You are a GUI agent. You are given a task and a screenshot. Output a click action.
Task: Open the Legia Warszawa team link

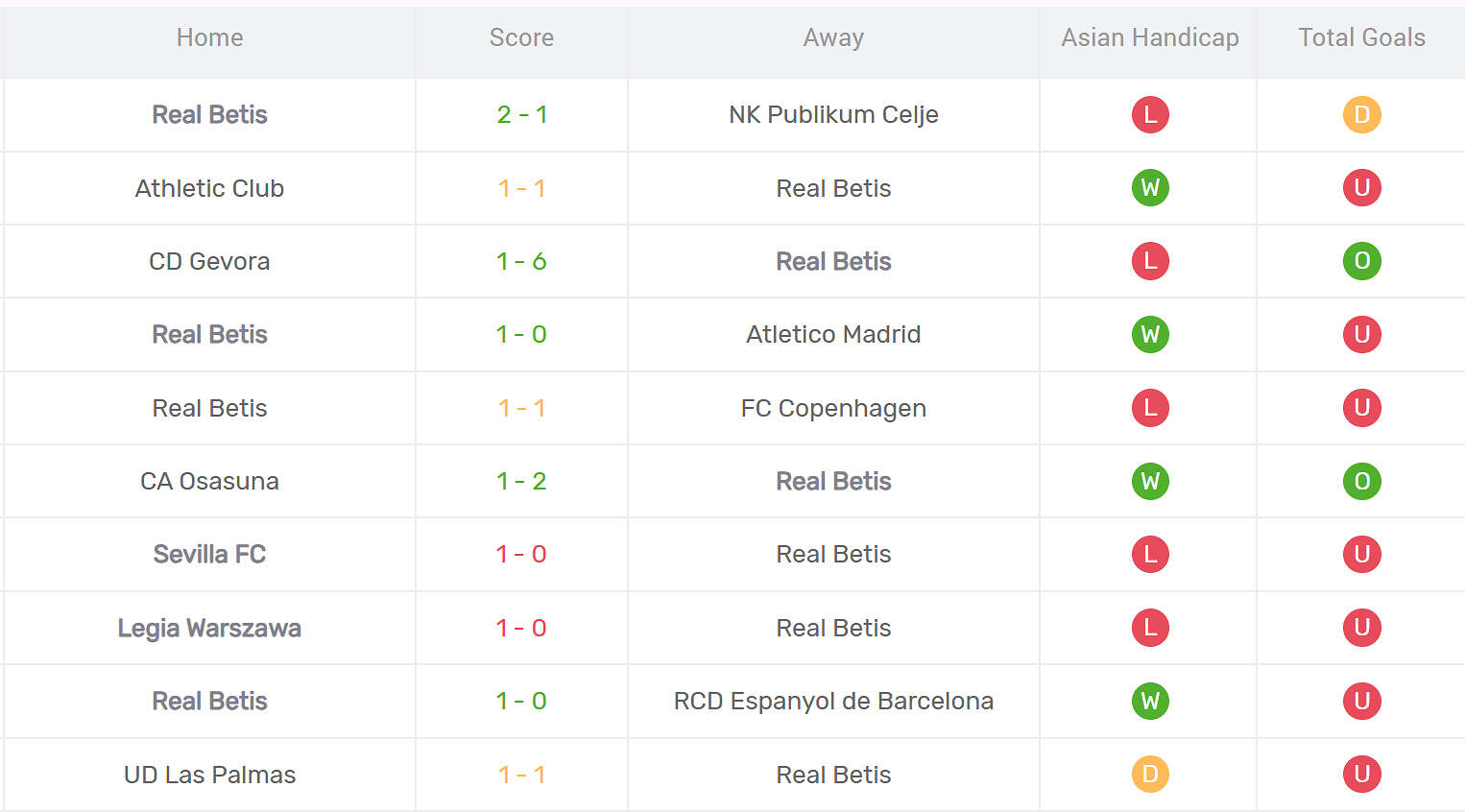pyautogui.click(x=209, y=628)
